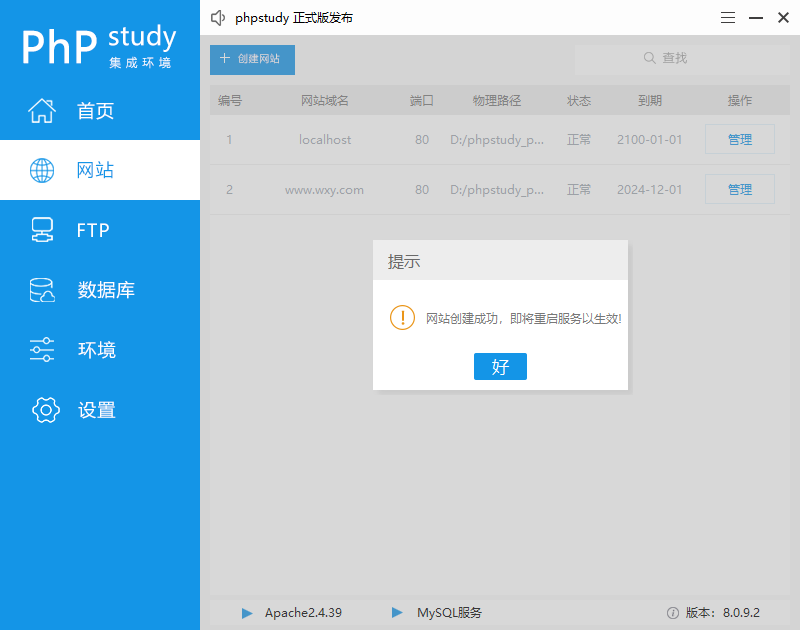Click 创建网站 to create a new site
The height and width of the screenshot is (630, 800).
click(x=252, y=60)
